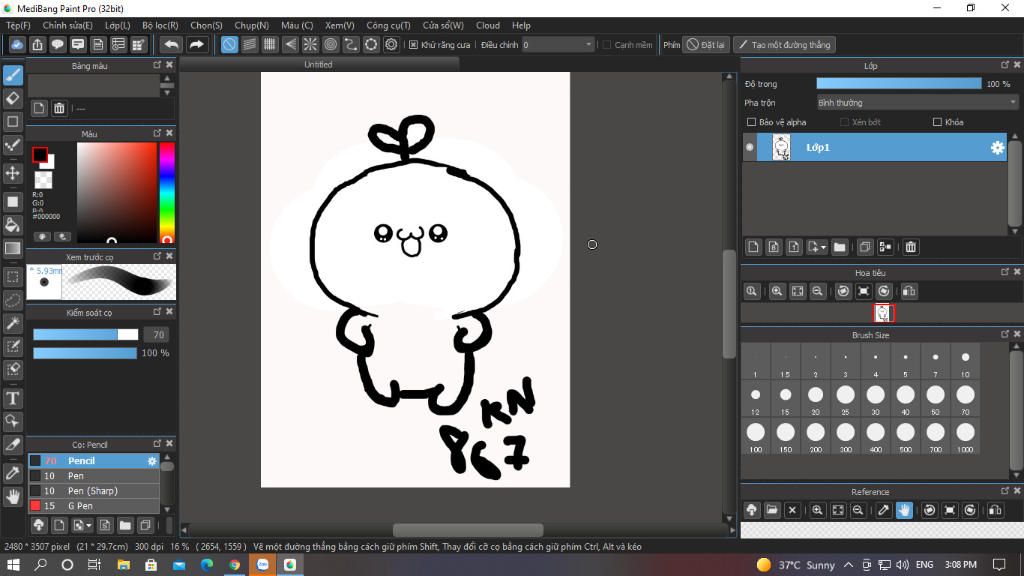The width and height of the screenshot is (1024, 576).
Task: Click the Redo arrow in toolbar
Action: (x=196, y=44)
